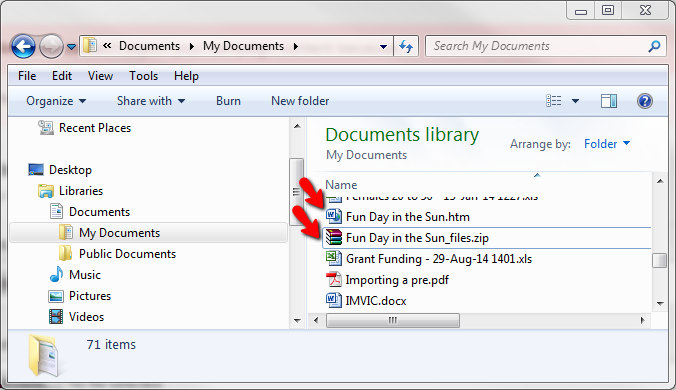Open Music library in tree
Screen dimensions: 676x390
point(84,275)
